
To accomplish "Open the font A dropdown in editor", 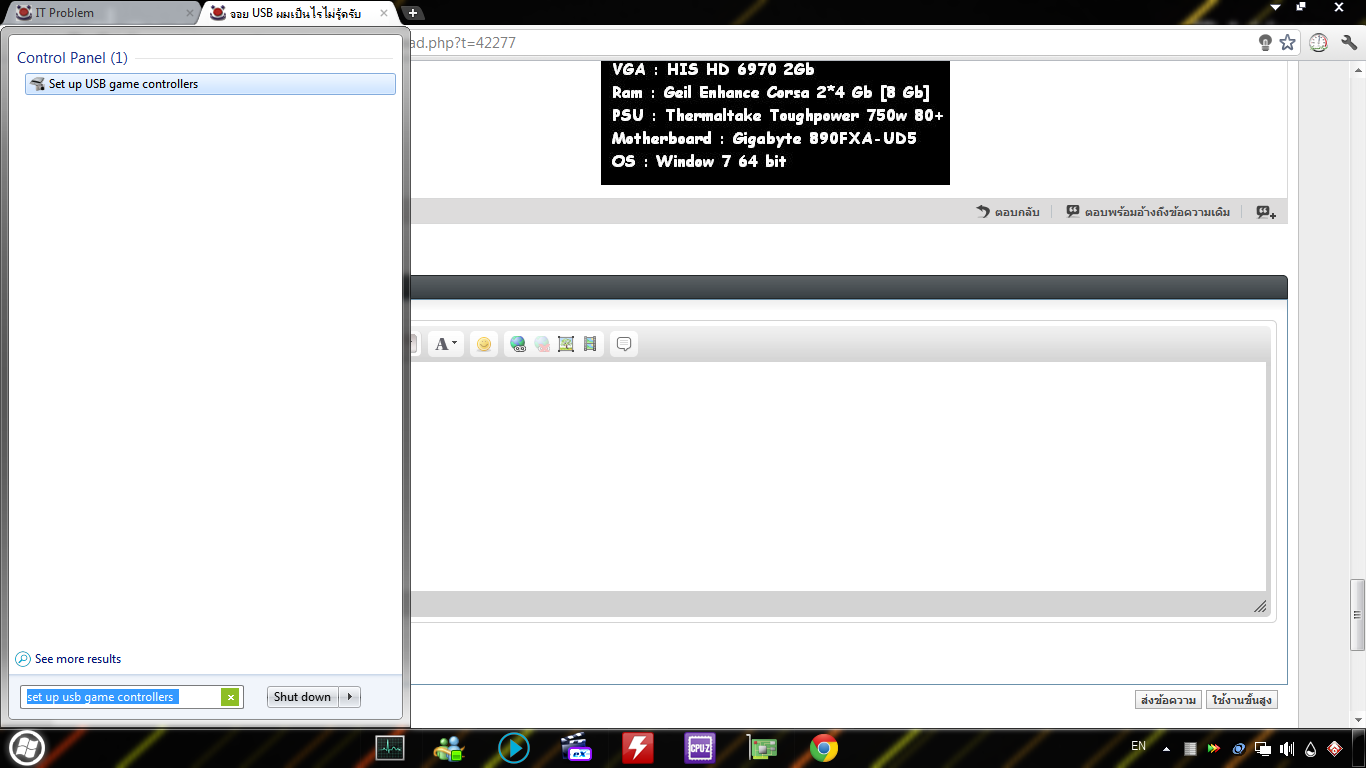I will coord(446,344).
